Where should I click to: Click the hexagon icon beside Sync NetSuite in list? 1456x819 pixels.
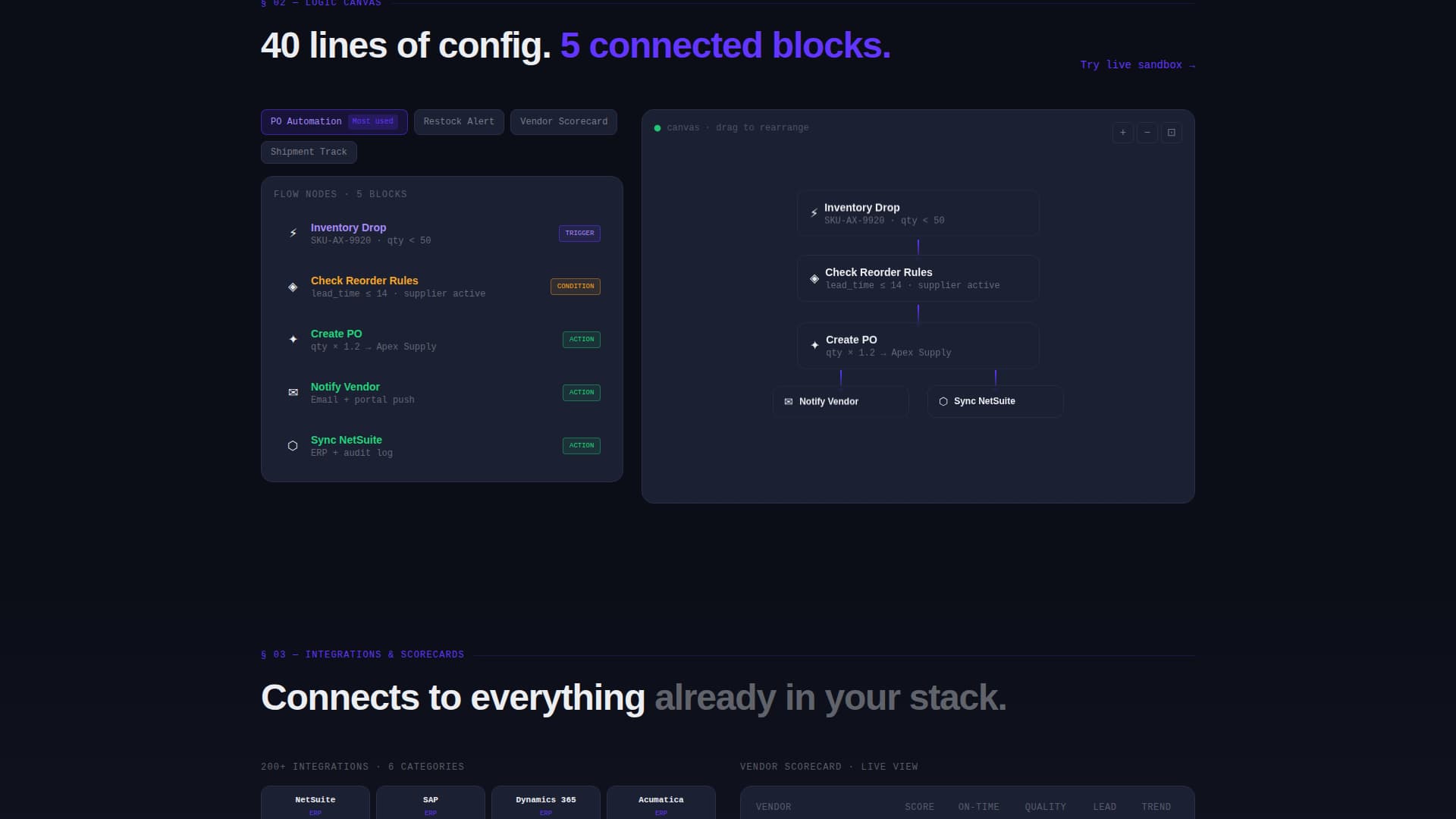(293, 446)
